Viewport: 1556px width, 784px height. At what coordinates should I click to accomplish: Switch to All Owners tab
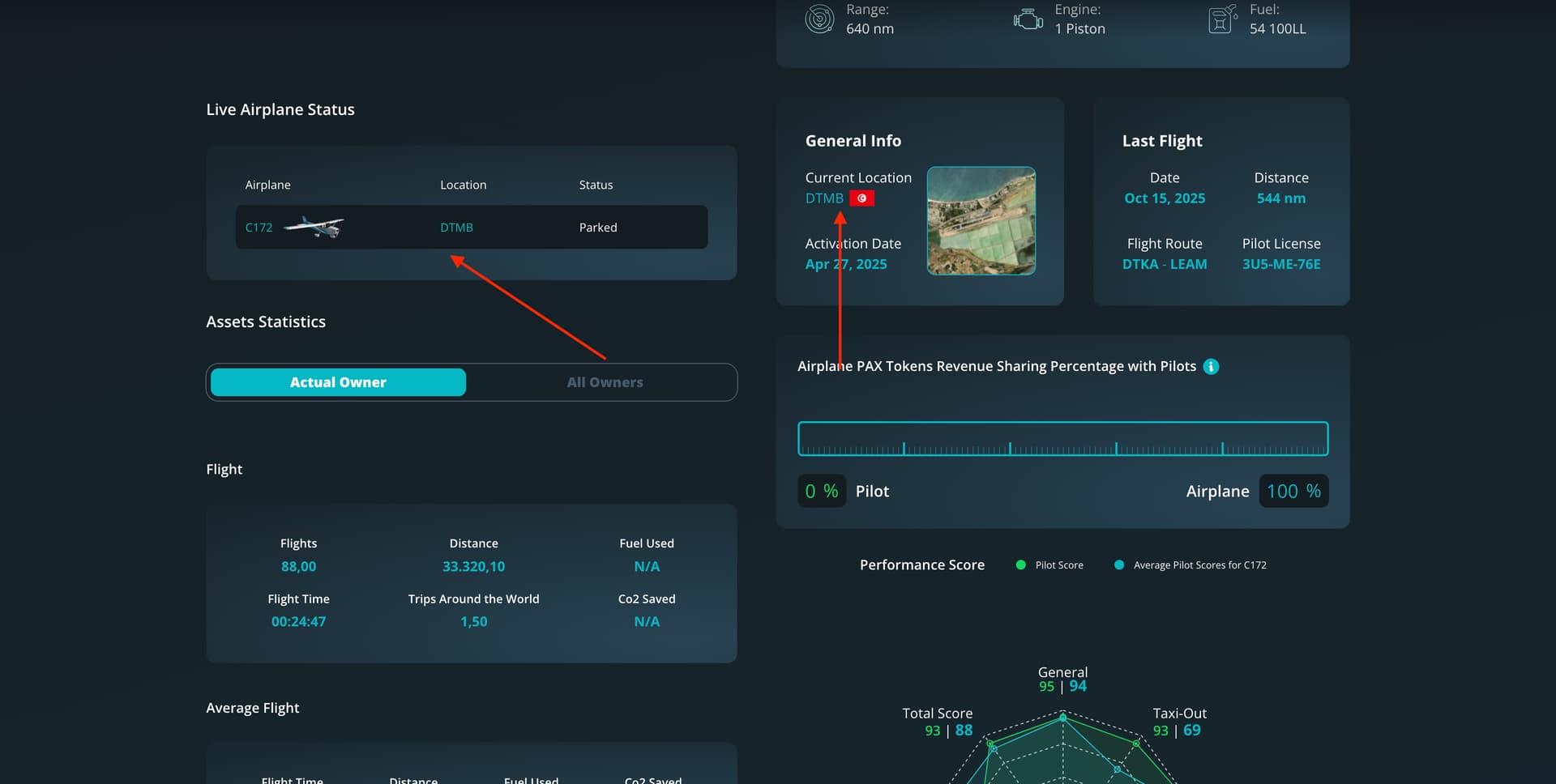click(x=605, y=382)
